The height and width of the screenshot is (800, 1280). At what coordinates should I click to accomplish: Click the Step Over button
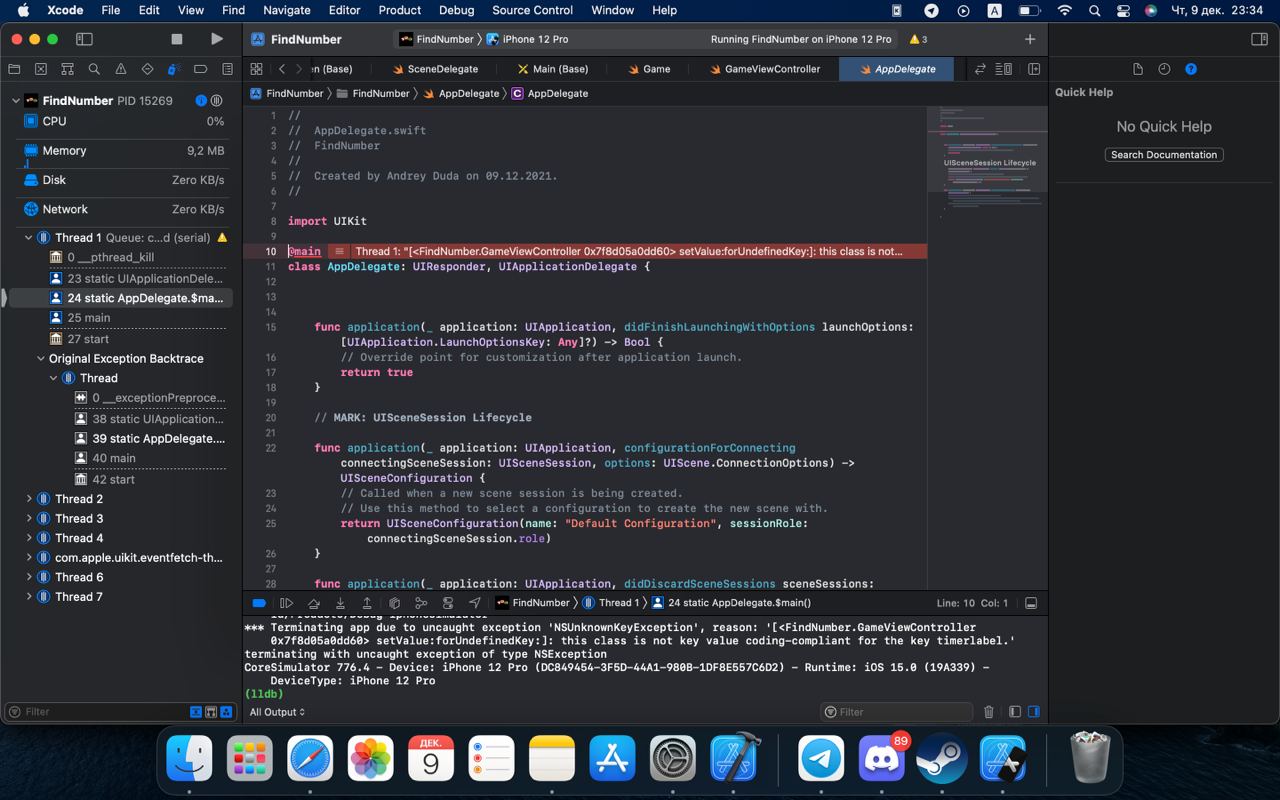[313, 603]
